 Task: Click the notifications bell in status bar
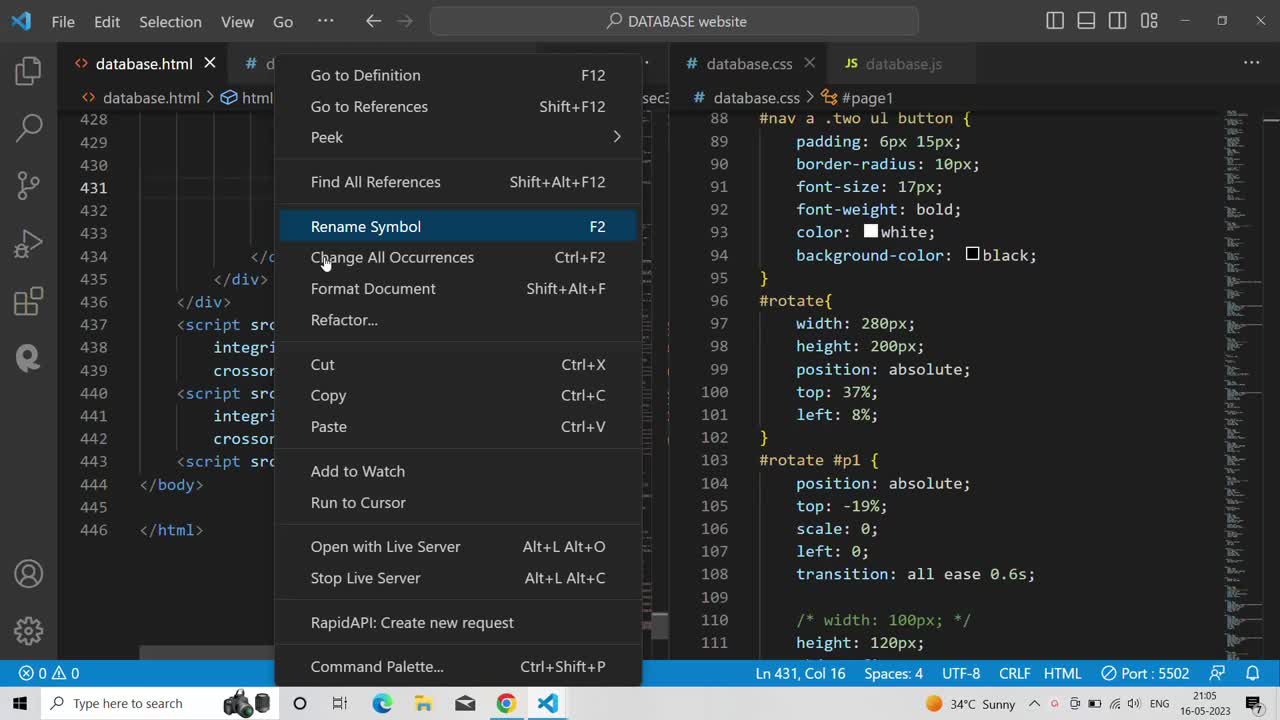point(1253,673)
